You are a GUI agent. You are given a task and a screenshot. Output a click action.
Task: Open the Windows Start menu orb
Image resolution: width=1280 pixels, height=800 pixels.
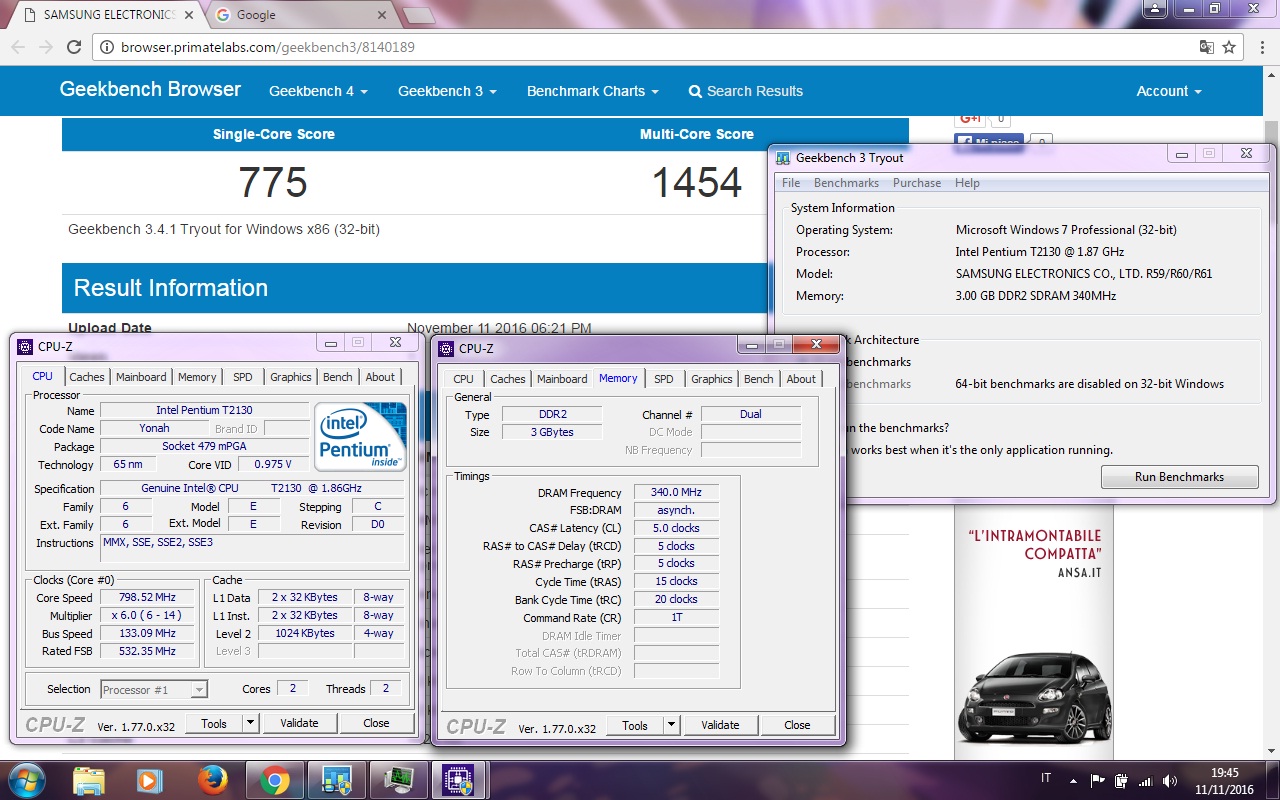(25, 781)
